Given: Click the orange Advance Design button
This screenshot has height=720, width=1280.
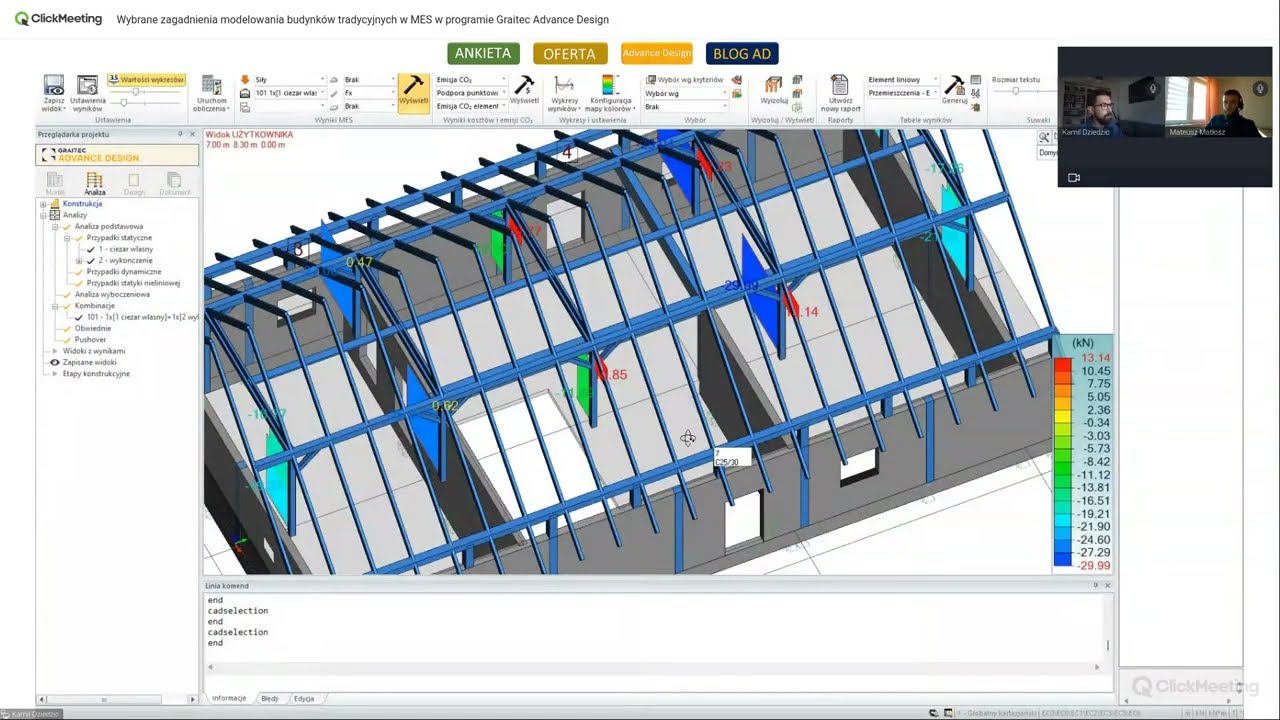Looking at the screenshot, I should tap(656, 53).
